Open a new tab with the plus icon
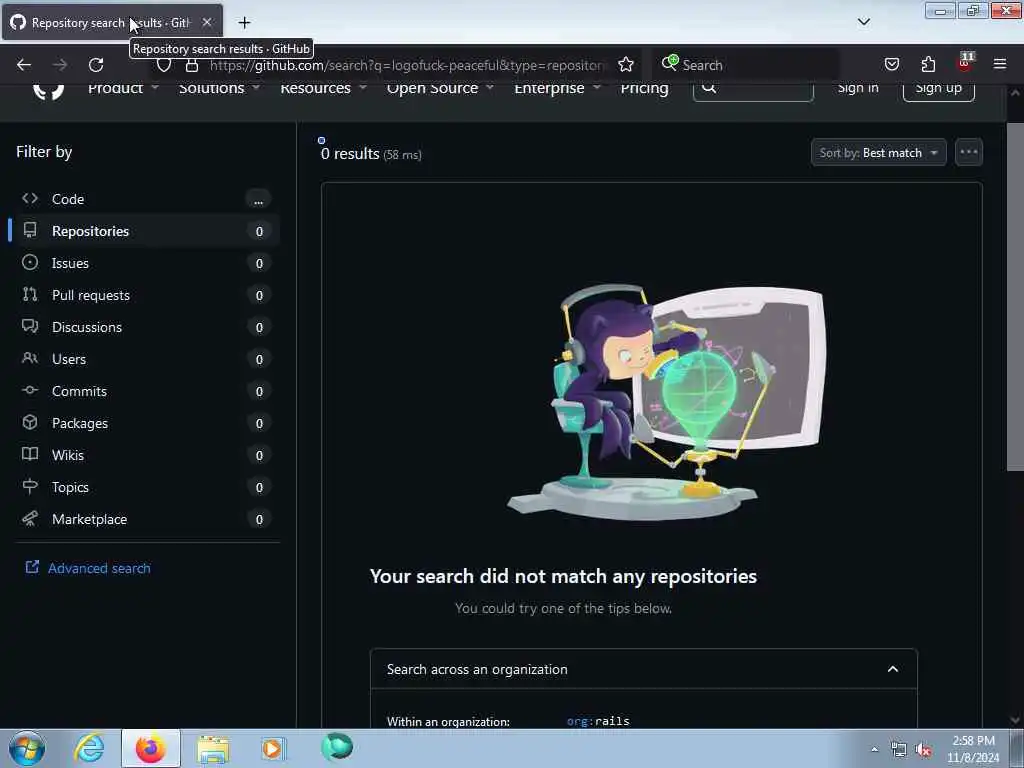The width and height of the screenshot is (1024, 768). click(x=244, y=23)
